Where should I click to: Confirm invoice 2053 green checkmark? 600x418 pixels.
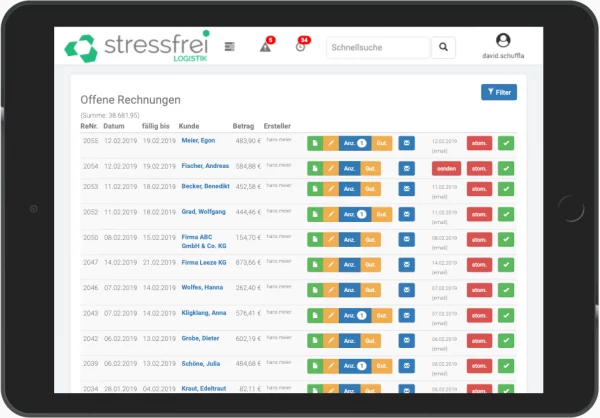[x=506, y=189]
